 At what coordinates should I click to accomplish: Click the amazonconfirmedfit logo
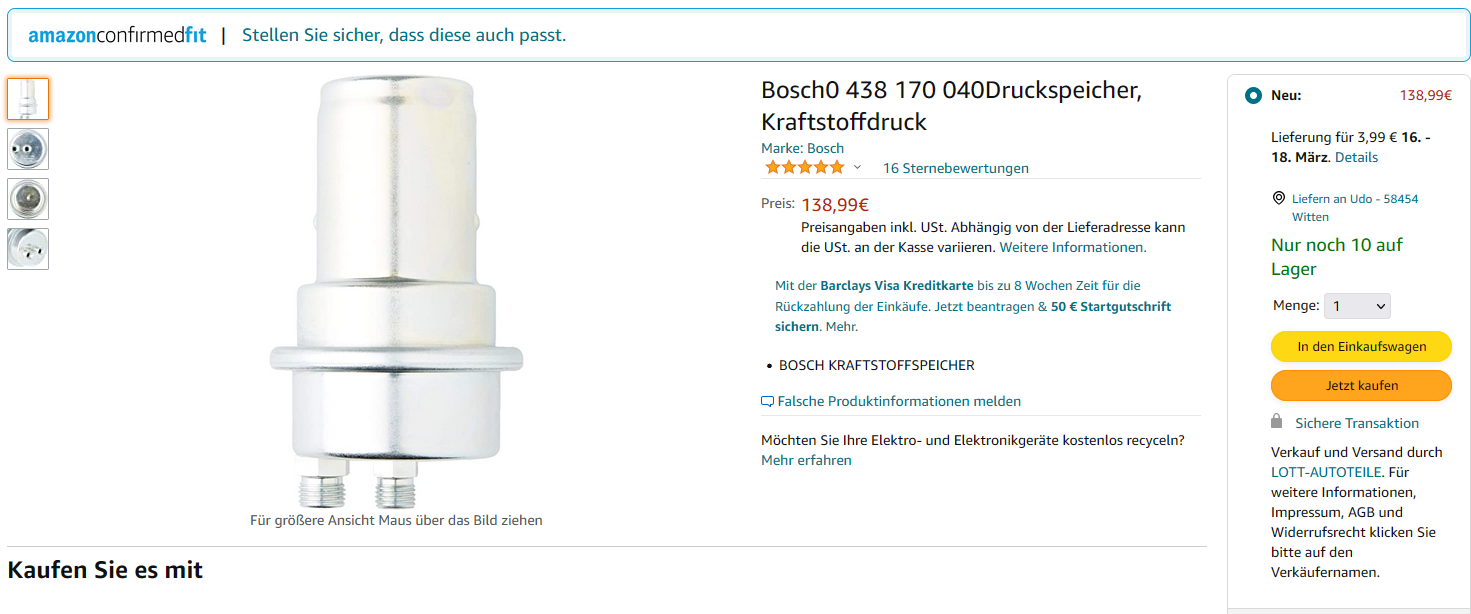click(117, 35)
